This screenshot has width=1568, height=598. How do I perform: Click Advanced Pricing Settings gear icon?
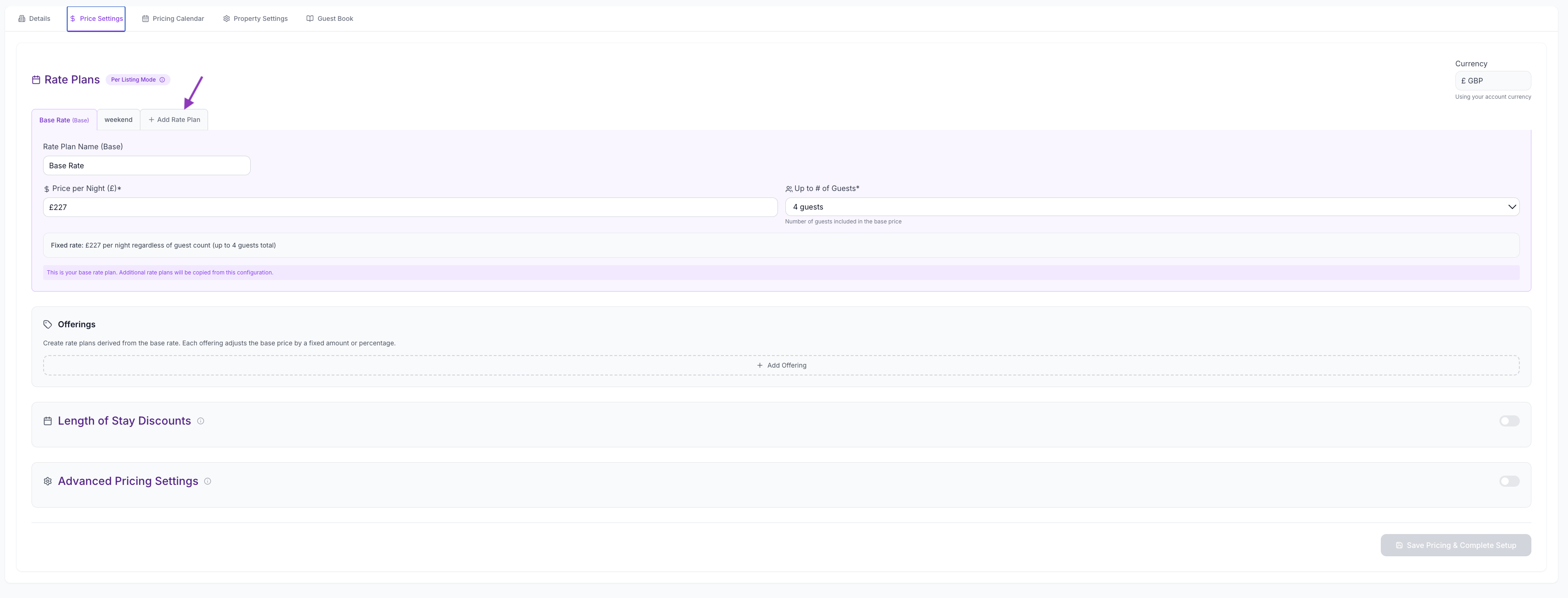[47, 482]
